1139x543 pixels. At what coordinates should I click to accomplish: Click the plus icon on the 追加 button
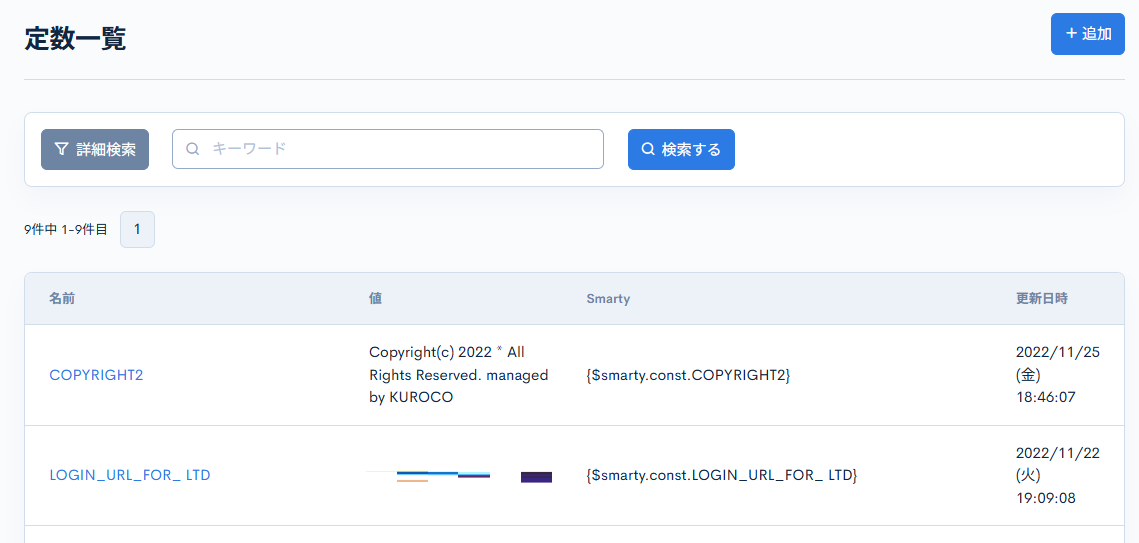point(1071,34)
